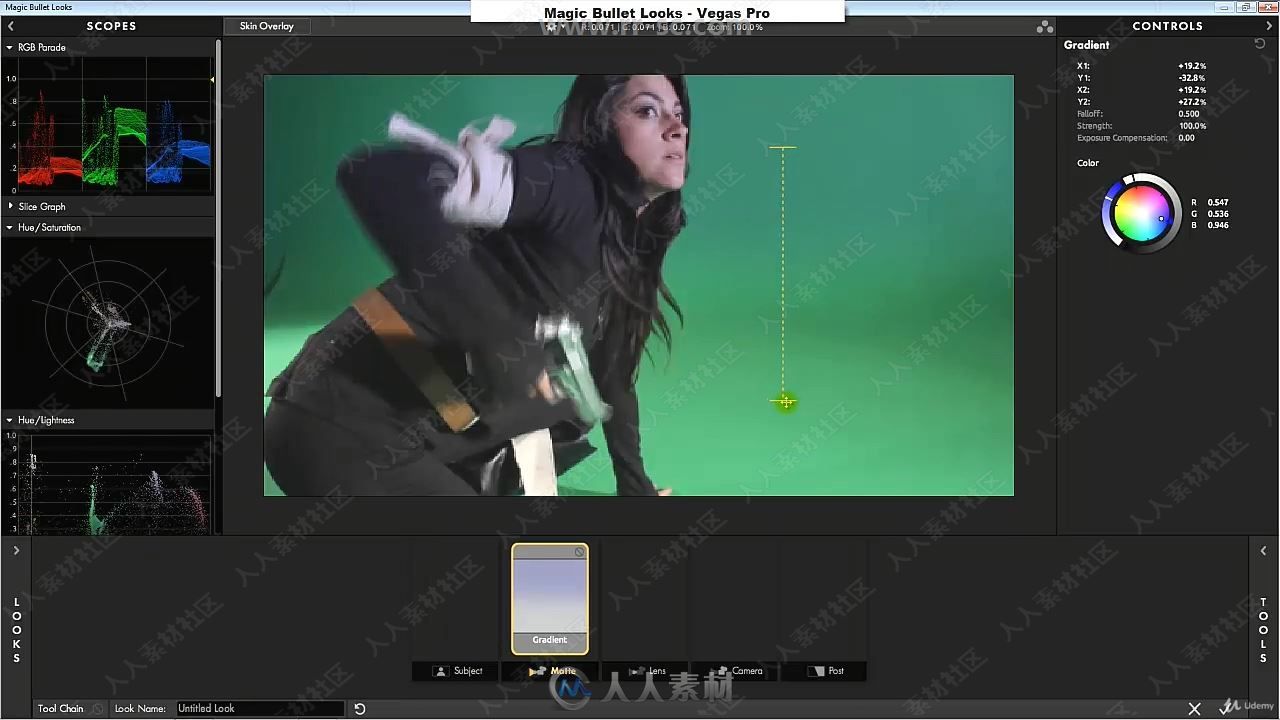Open the vertical TOOLS drawer label
Screen dimensions: 1280x720
pos(1263,630)
